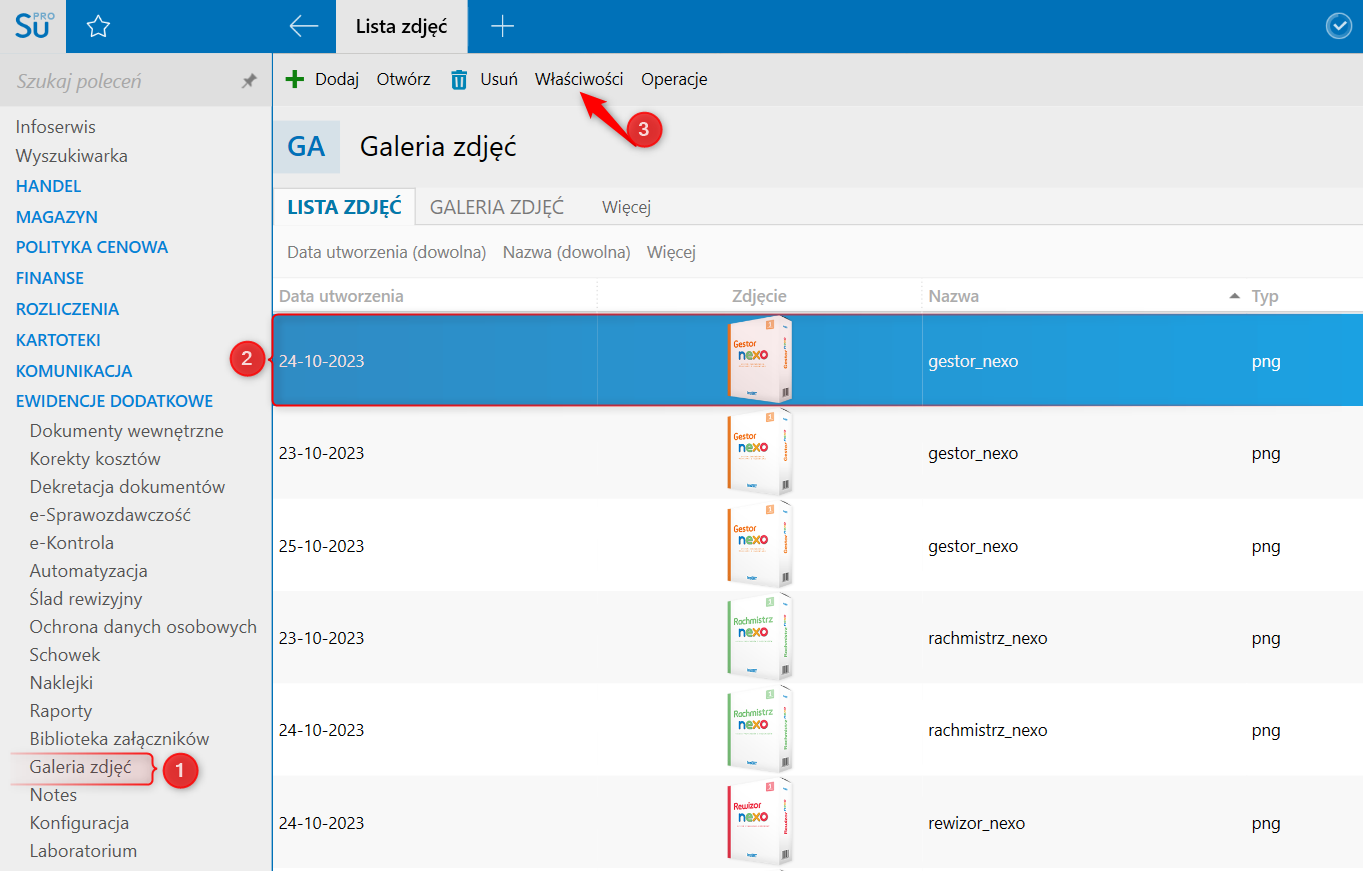Image resolution: width=1363 pixels, height=871 pixels.
Task: Click the Subiekt PRO logo icon
Action: pyautogui.click(x=33, y=27)
